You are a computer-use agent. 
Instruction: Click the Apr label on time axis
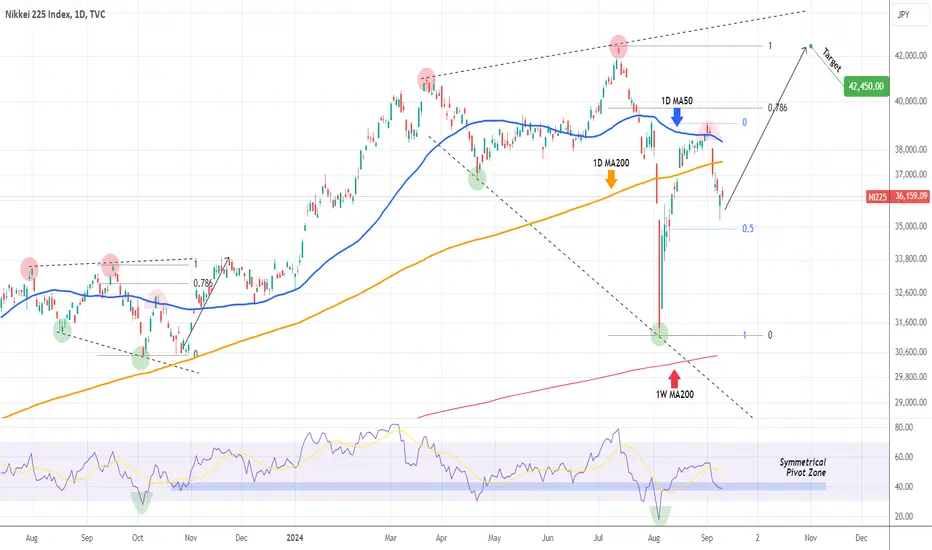tap(441, 538)
